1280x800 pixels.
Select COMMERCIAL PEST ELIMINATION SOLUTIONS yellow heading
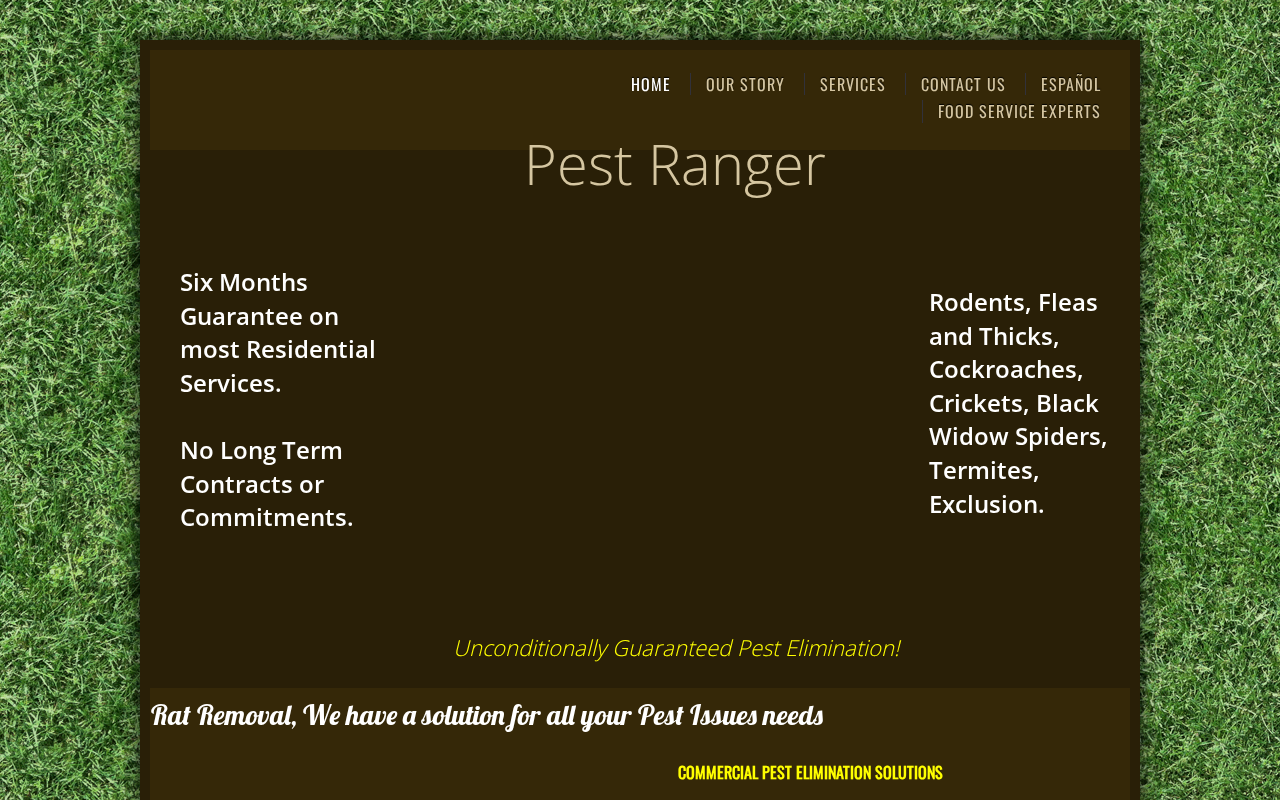click(810, 772)
